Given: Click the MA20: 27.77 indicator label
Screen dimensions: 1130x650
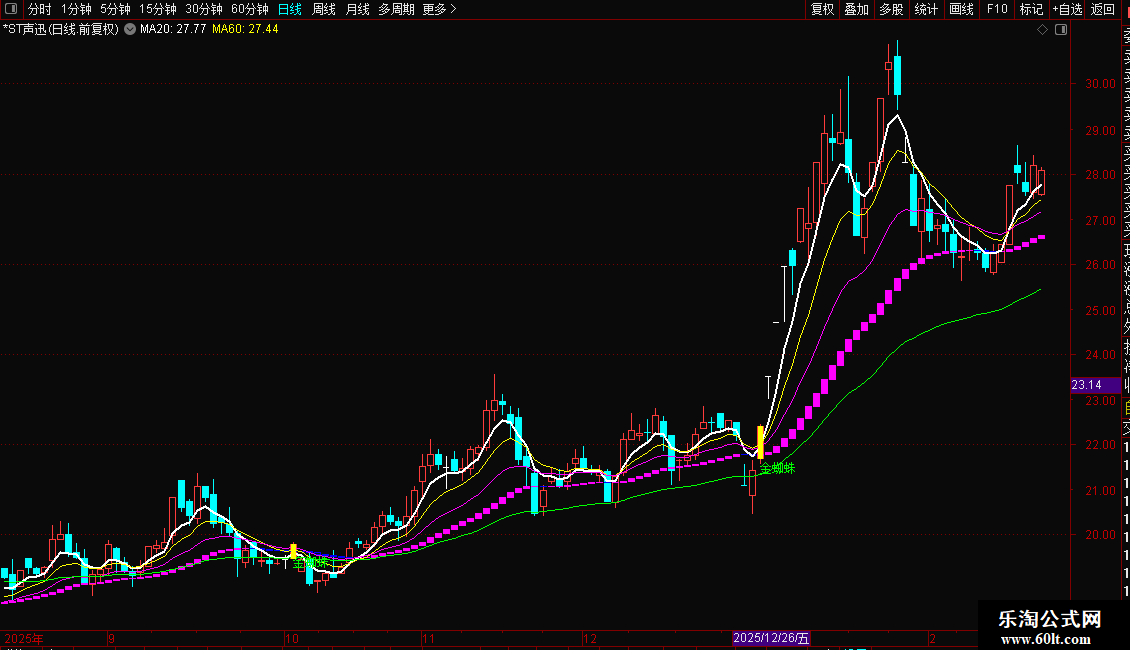Looking at the screenshot, I should point(173,30).
